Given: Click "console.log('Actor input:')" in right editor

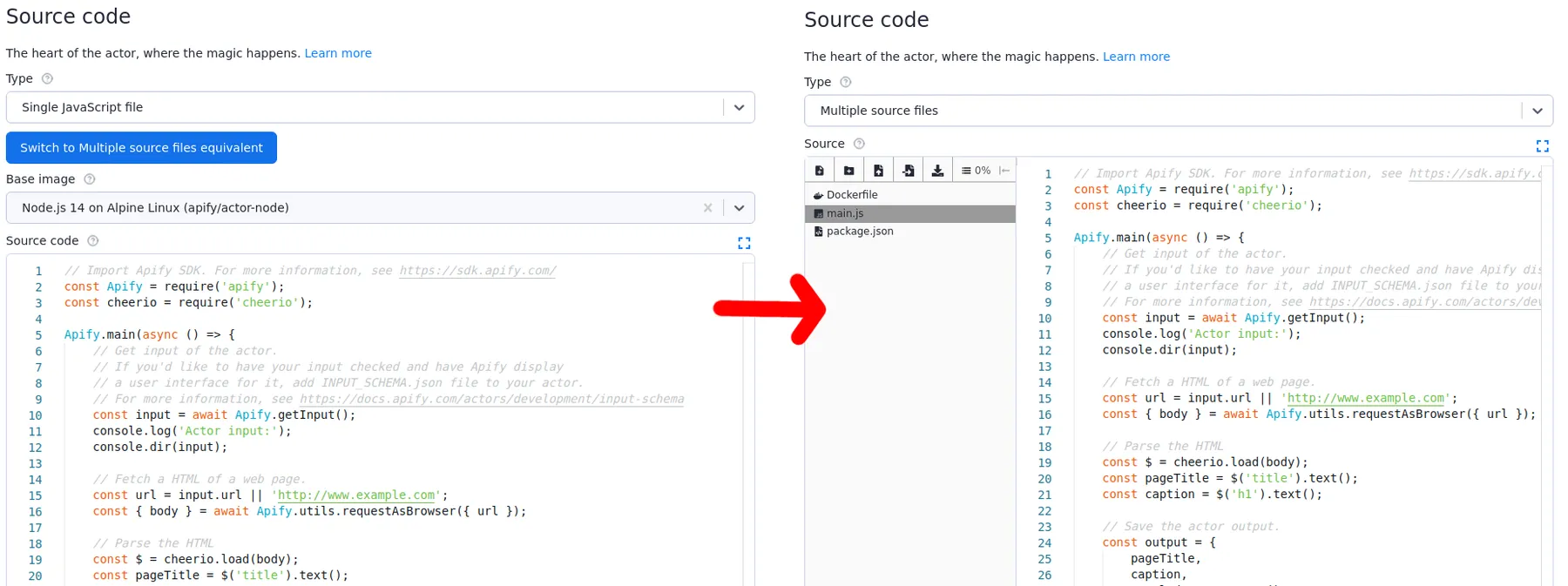Looking at the screenshot, I should tap(1199, 334).
